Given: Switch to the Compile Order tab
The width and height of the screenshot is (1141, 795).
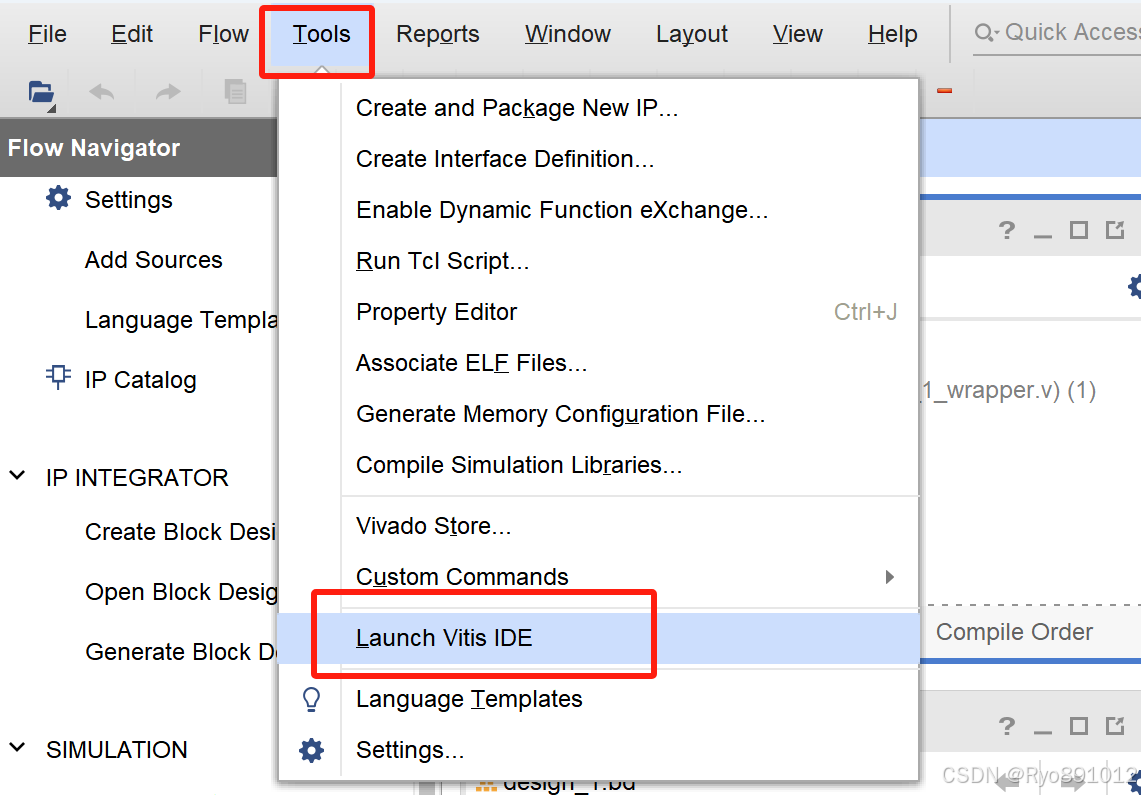Looking at the screenshot, I should click(x=1014, y=632).
